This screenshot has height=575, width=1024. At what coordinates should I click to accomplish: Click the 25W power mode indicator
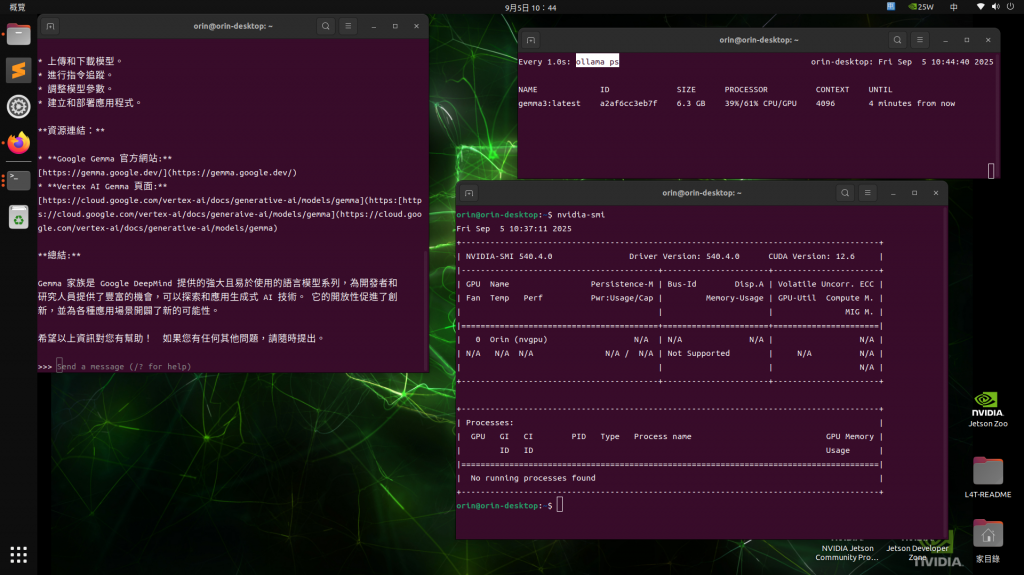921,7
